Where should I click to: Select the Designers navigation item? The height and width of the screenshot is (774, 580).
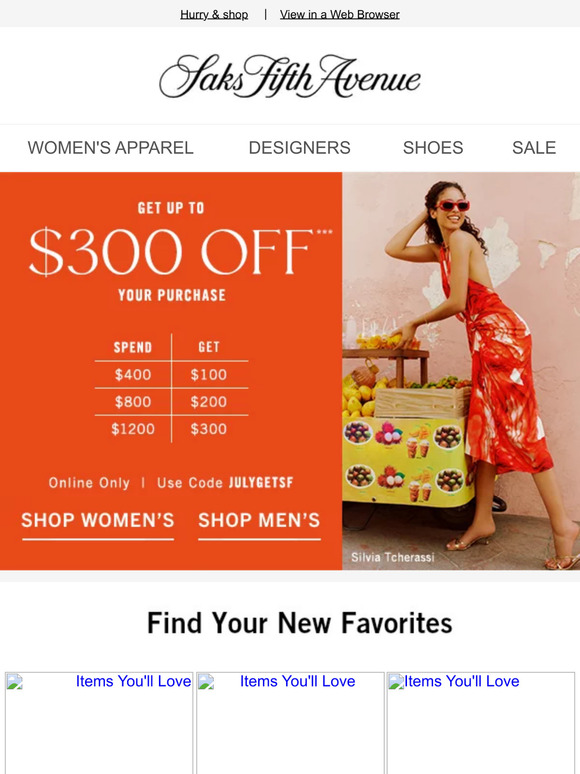pyautogui.click(x=300, y=148)
